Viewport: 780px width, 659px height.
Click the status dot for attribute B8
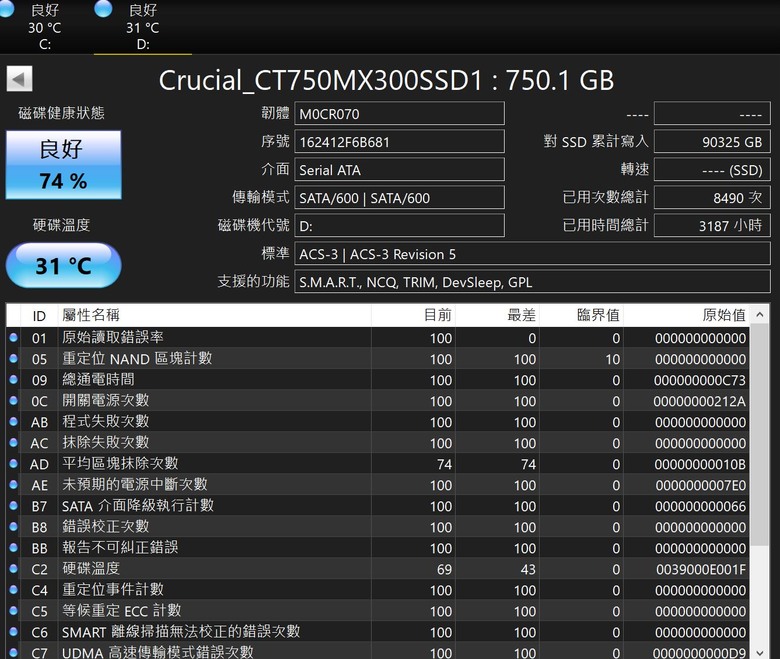click(13, 526)
